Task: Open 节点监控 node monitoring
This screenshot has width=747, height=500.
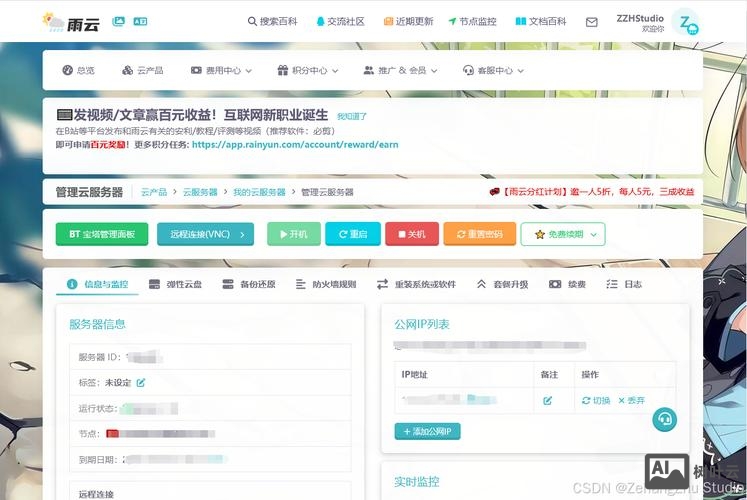Action: [473, 21]
